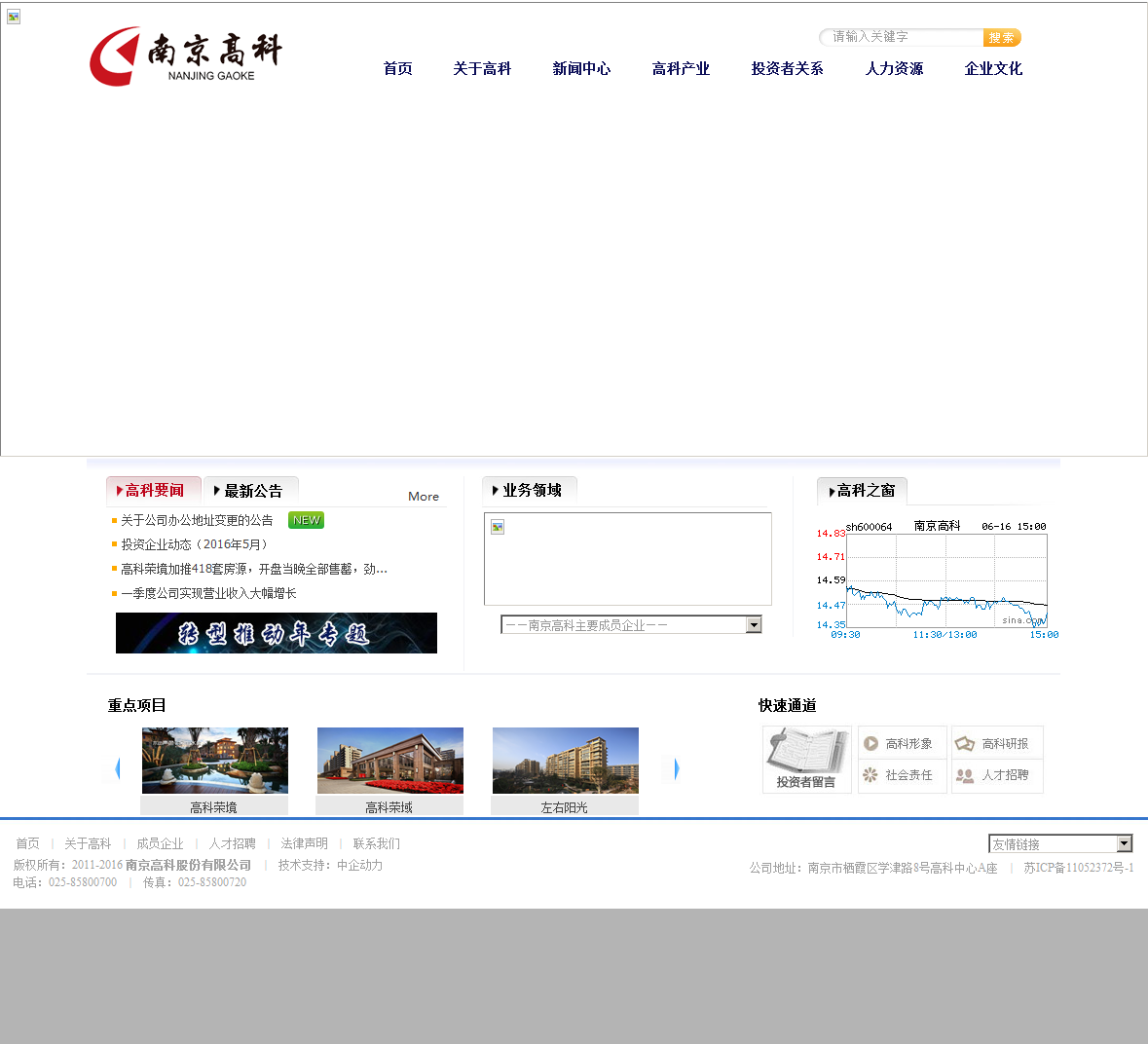The image size is (1148, 1044).
Task: Click broken image icon in 业务领域 box
Action: [x=498, y=527]
